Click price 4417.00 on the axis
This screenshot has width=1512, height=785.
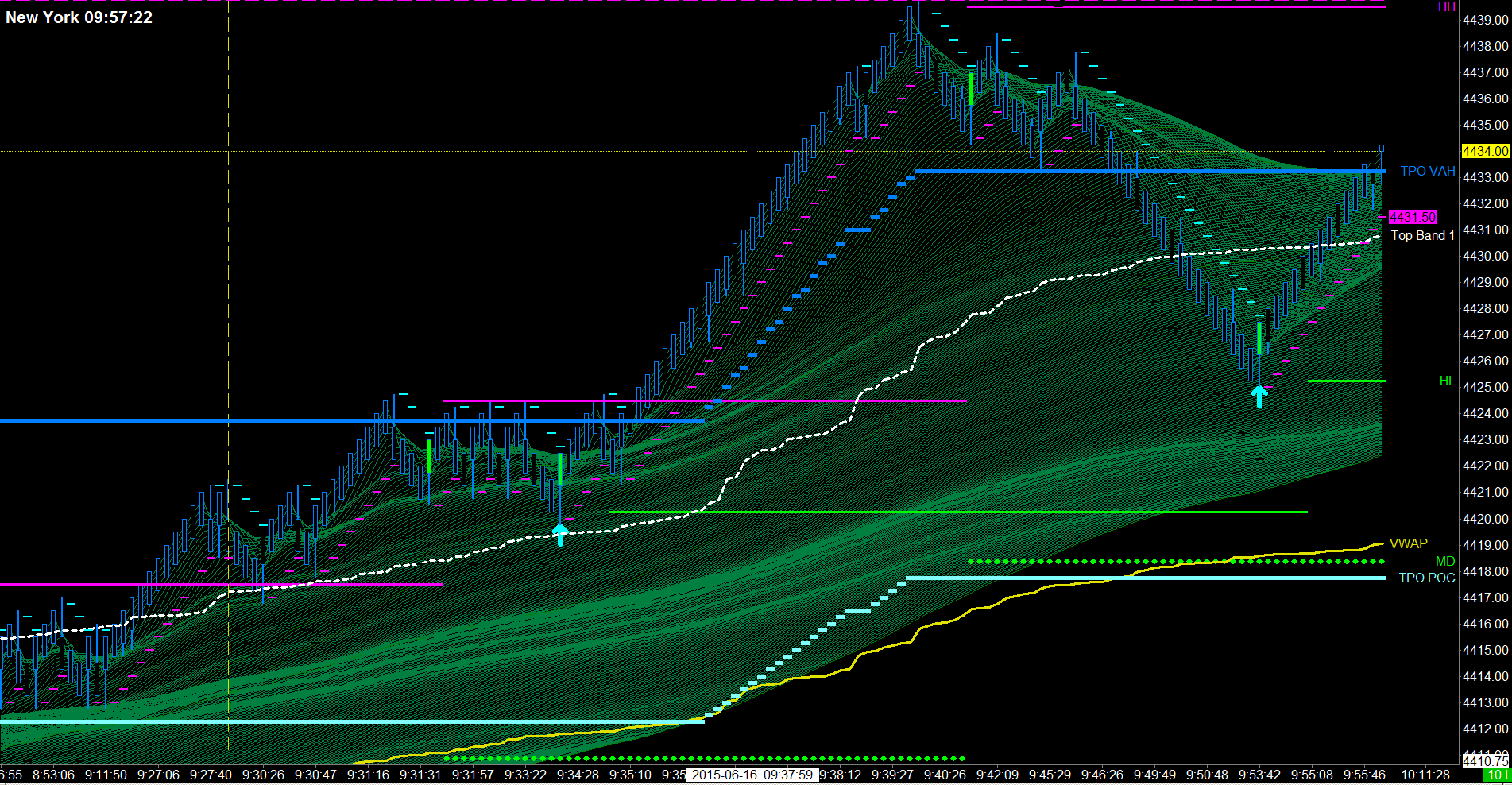1485,597
